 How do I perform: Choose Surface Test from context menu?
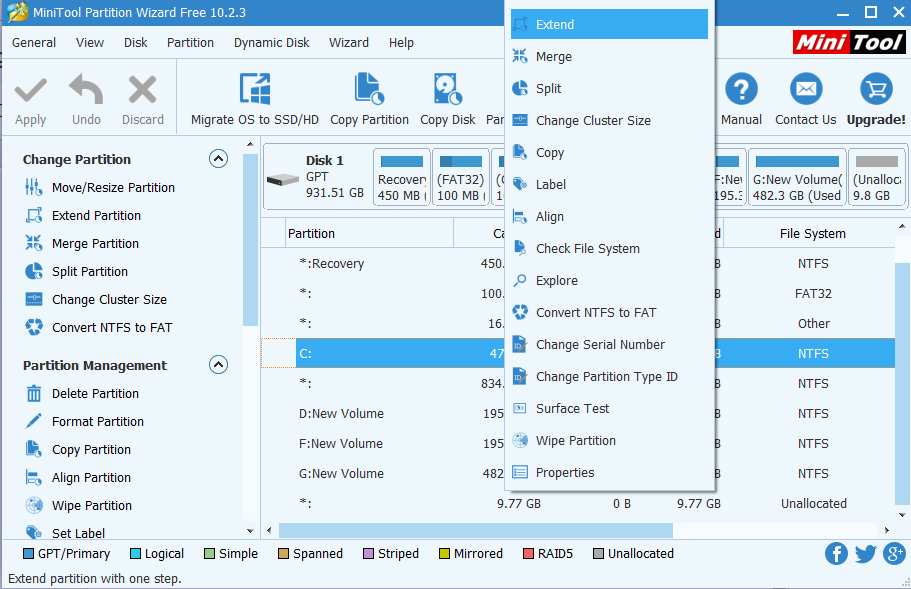575,408
